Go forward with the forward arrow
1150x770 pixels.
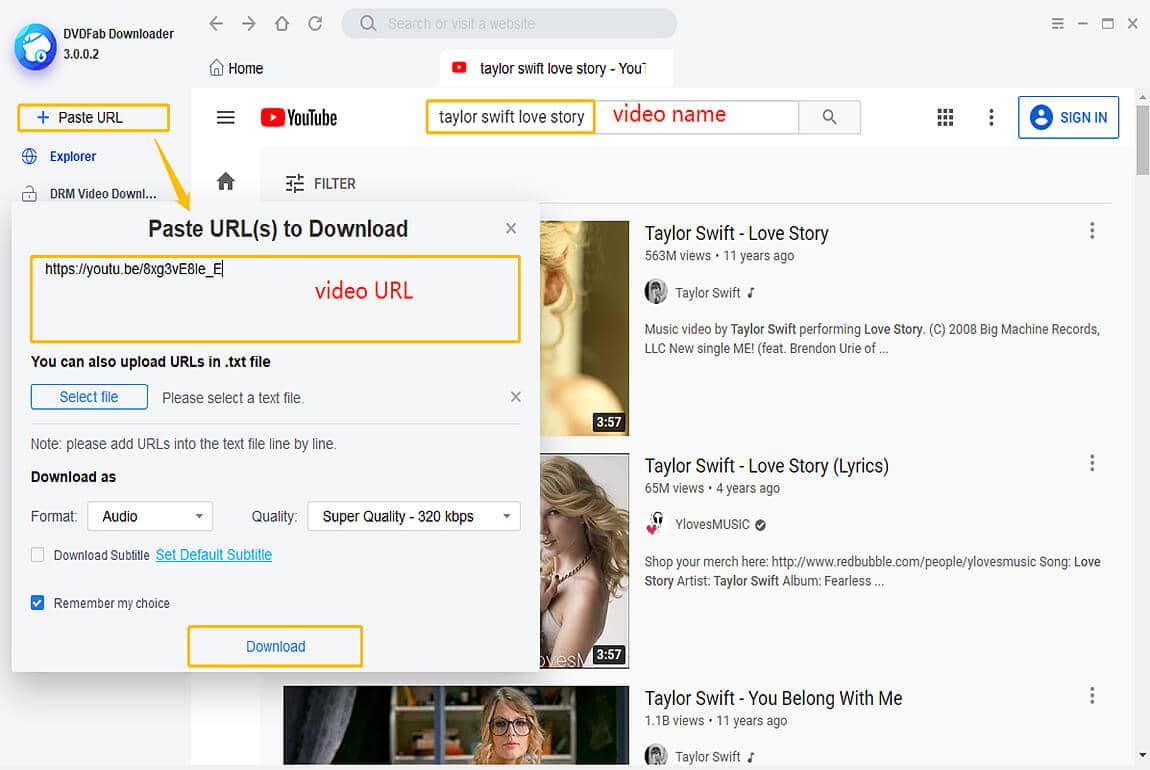(x=249, y=23)
